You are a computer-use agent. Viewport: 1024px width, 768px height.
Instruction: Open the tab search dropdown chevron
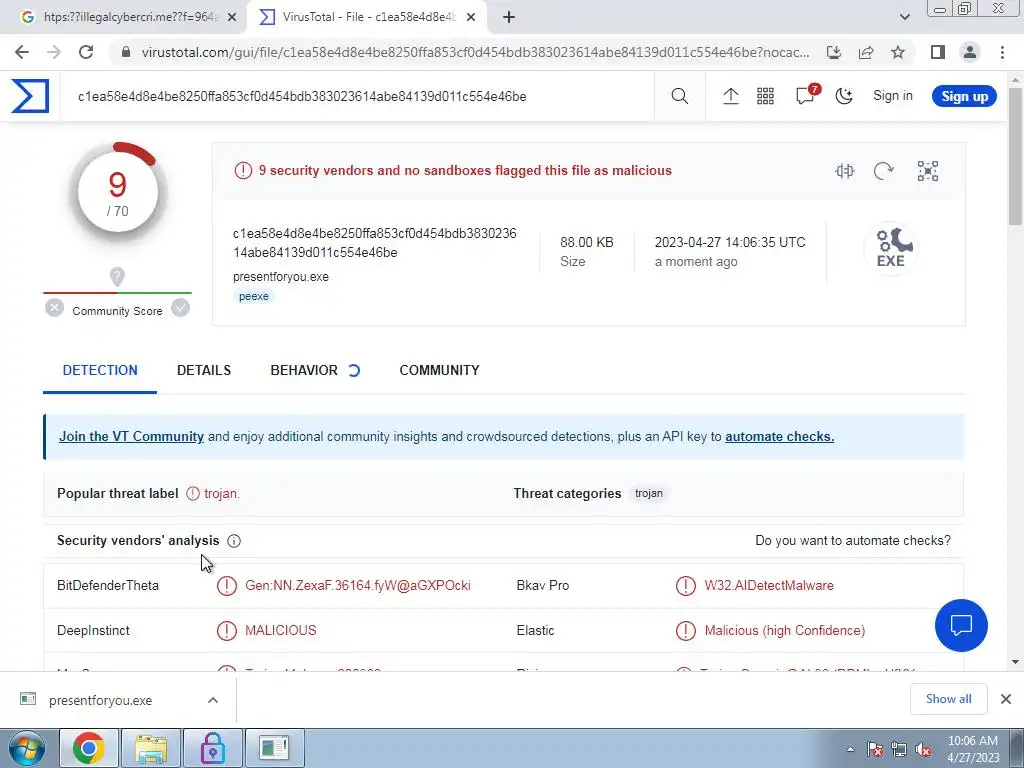pos(904,17)
